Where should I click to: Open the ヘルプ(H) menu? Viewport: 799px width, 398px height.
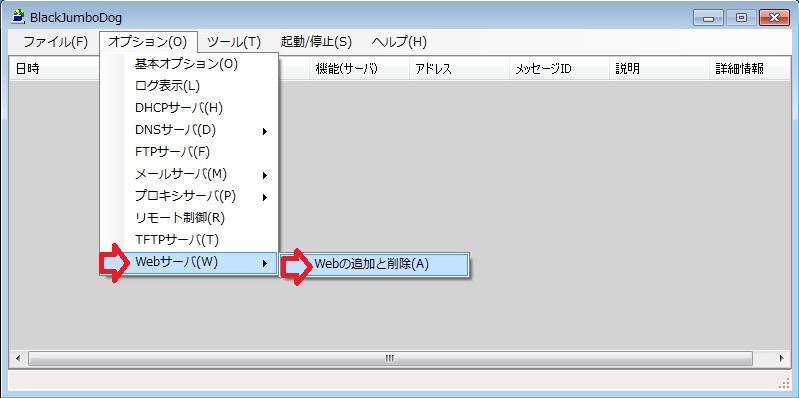click(399, 42)
